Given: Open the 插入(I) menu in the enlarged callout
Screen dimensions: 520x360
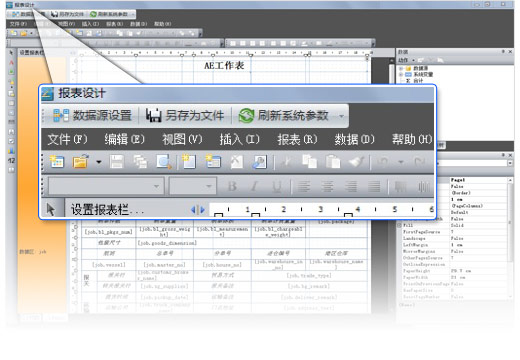Looking at the screenshot, I should click(x=239, y=139).
